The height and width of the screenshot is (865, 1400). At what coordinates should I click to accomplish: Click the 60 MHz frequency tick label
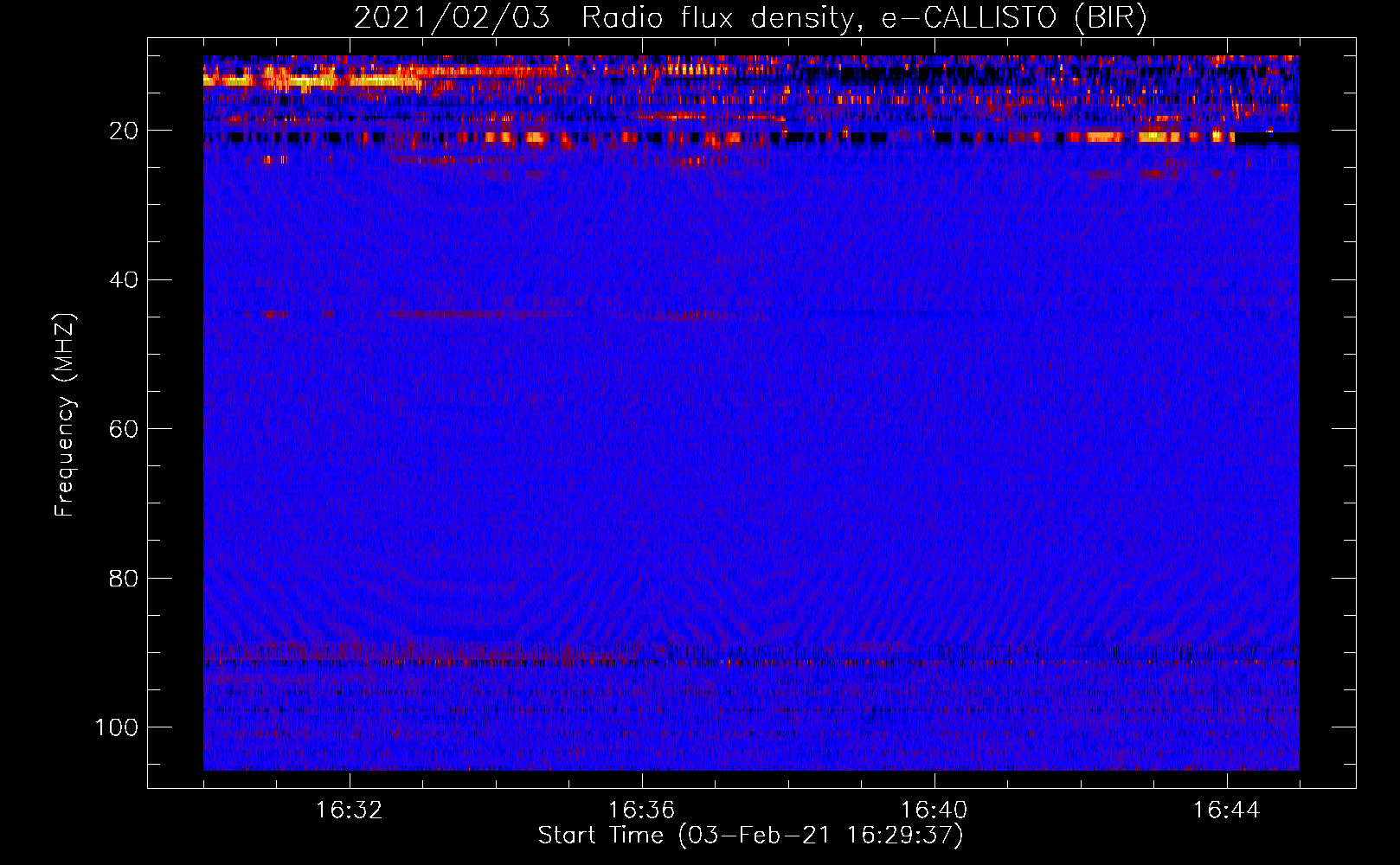[x=124, y=429]
